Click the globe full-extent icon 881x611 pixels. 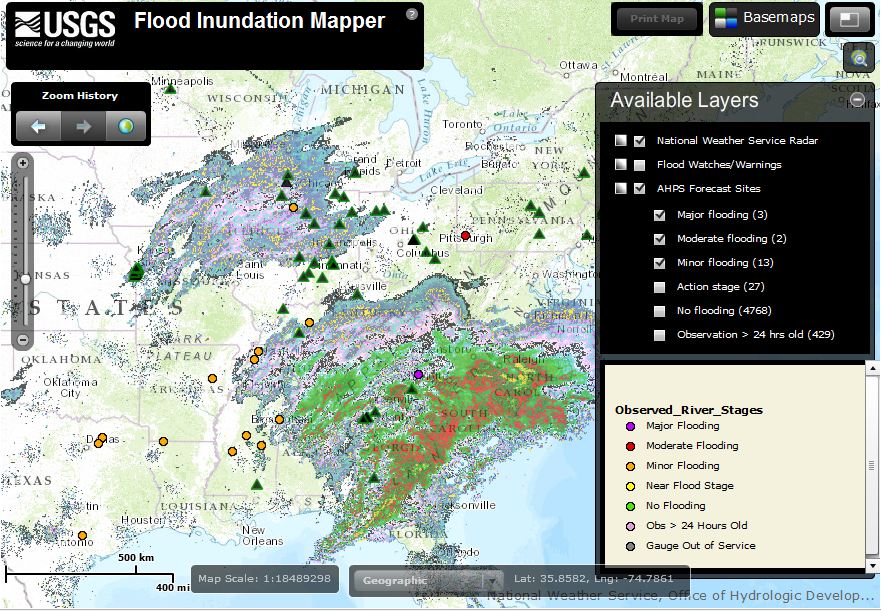(126, 126)
